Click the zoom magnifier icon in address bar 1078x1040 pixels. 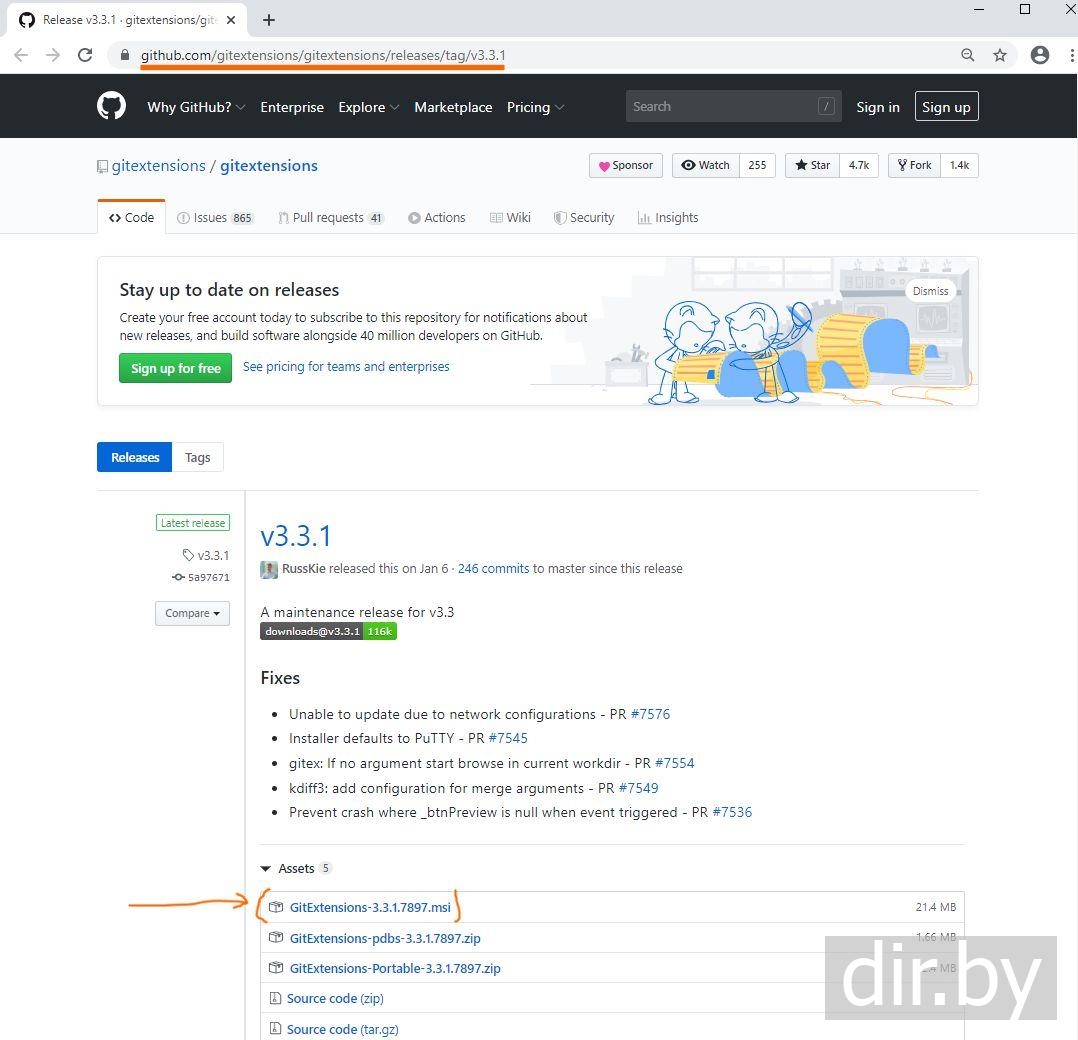(967, 55)
